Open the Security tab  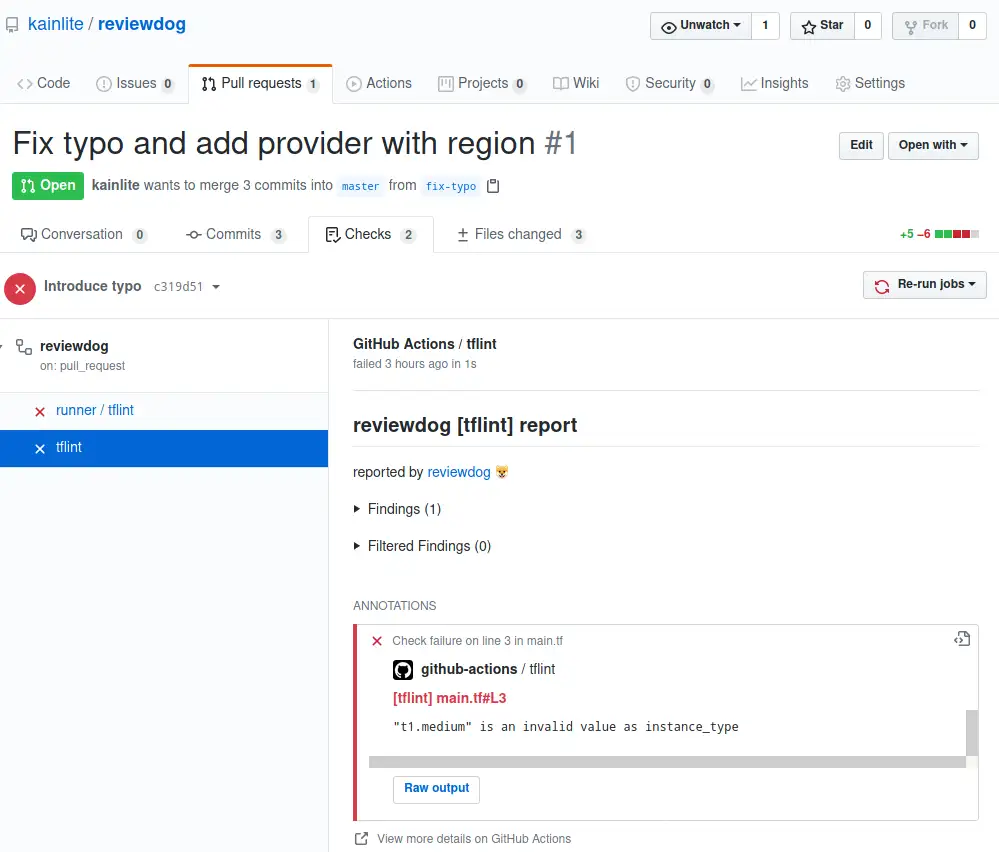coord(670,83)
